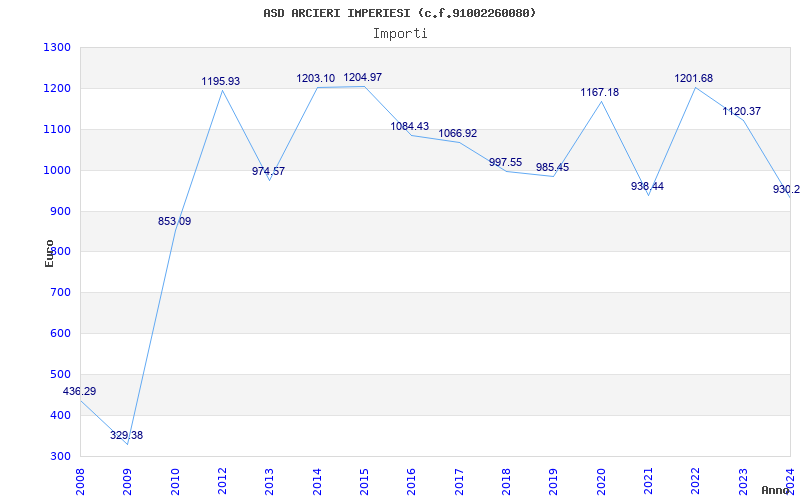Click the 1000 y-axis tick label
This screenshot has width=800, height=500.
click(x=57, y=170)
